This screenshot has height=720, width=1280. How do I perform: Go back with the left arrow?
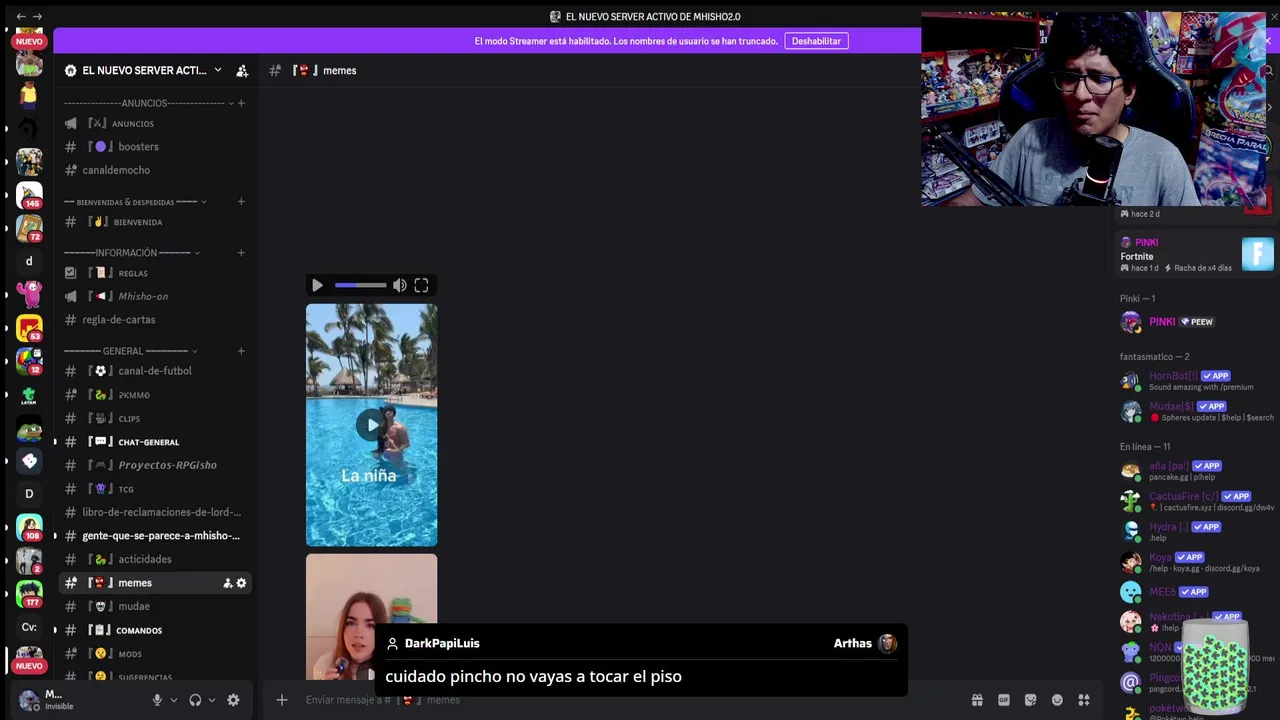pyautogui.click(x=21, y=16)
